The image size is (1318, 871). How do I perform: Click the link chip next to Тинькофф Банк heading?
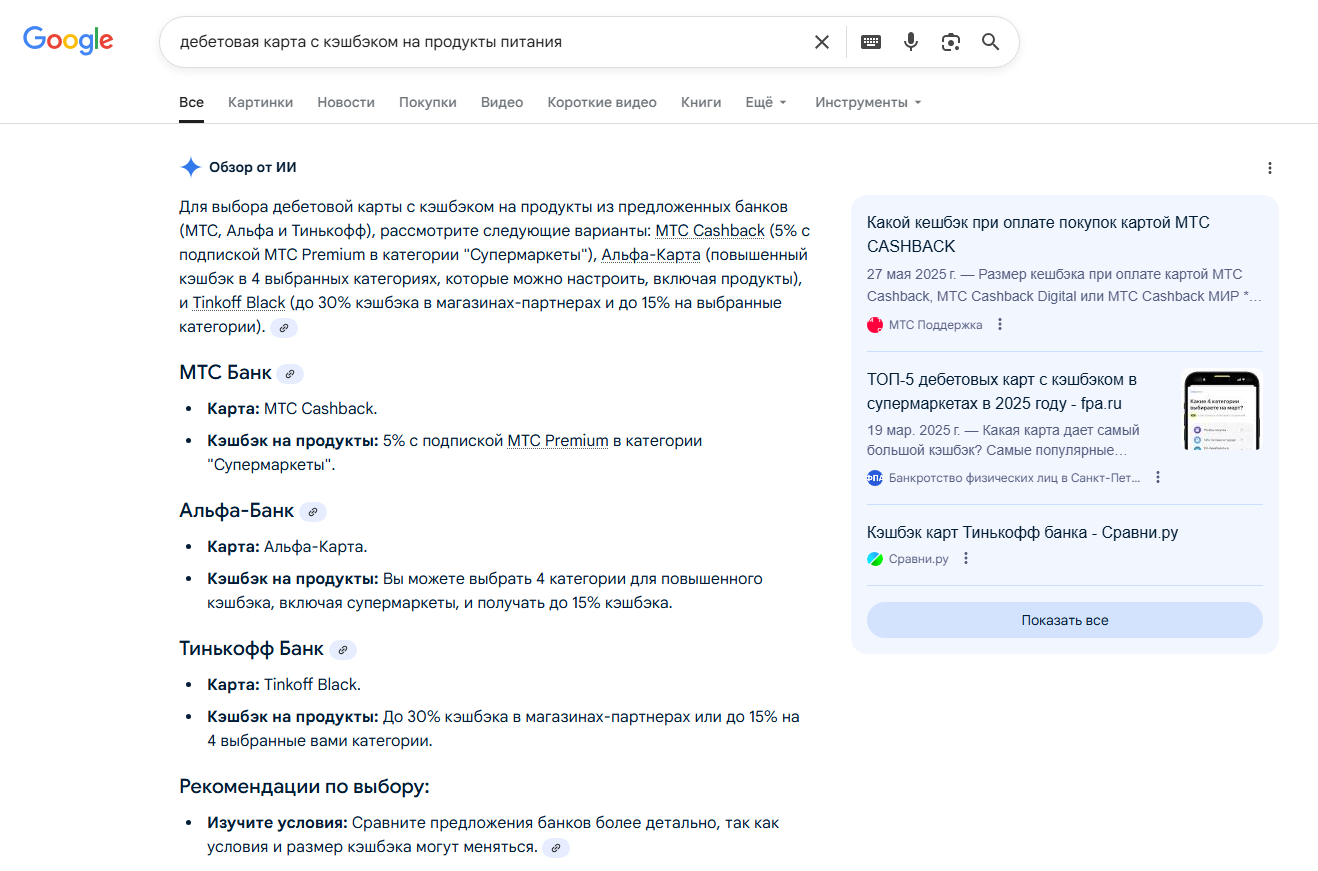tap(343, 650)
